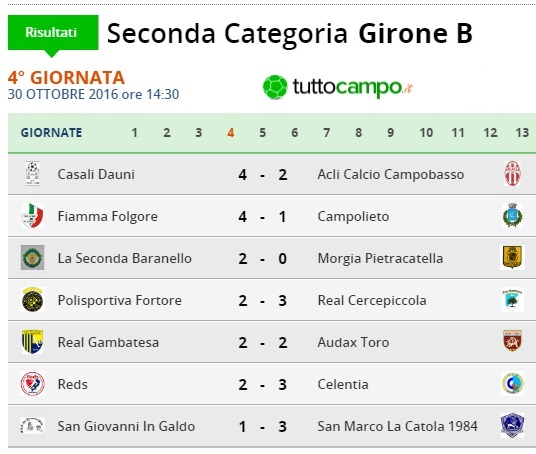Click the green Risultati button
The width and height of the screenshot is (536, 454).
53,33
